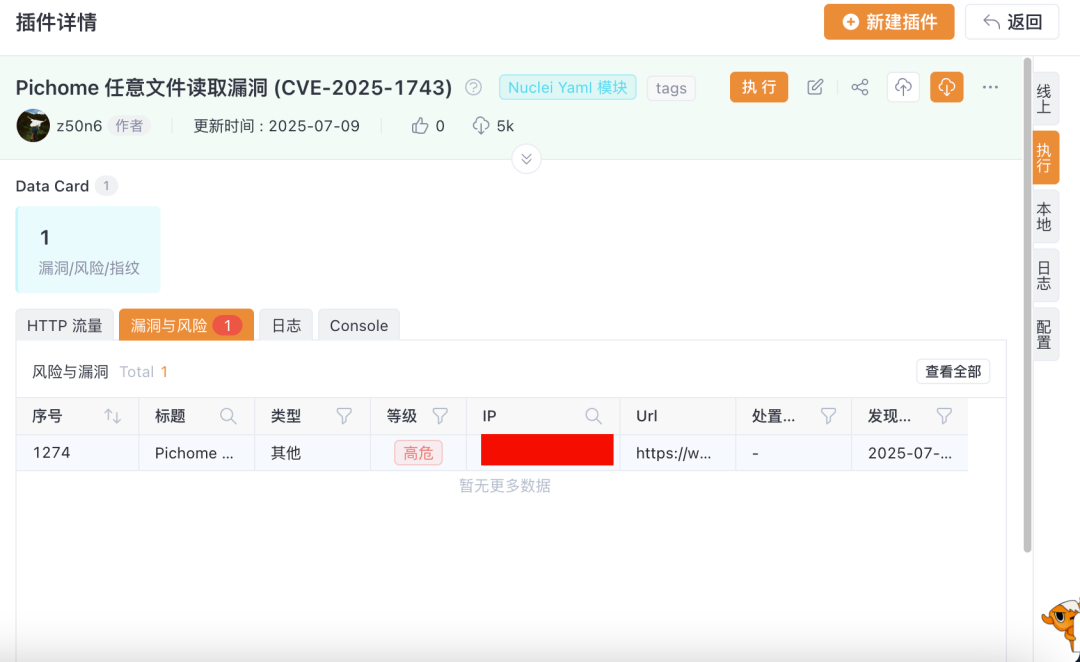The width and height of the screenshot is (1080, 662).
Task: Open the 等级 column filter
Action: coord(440,416)
